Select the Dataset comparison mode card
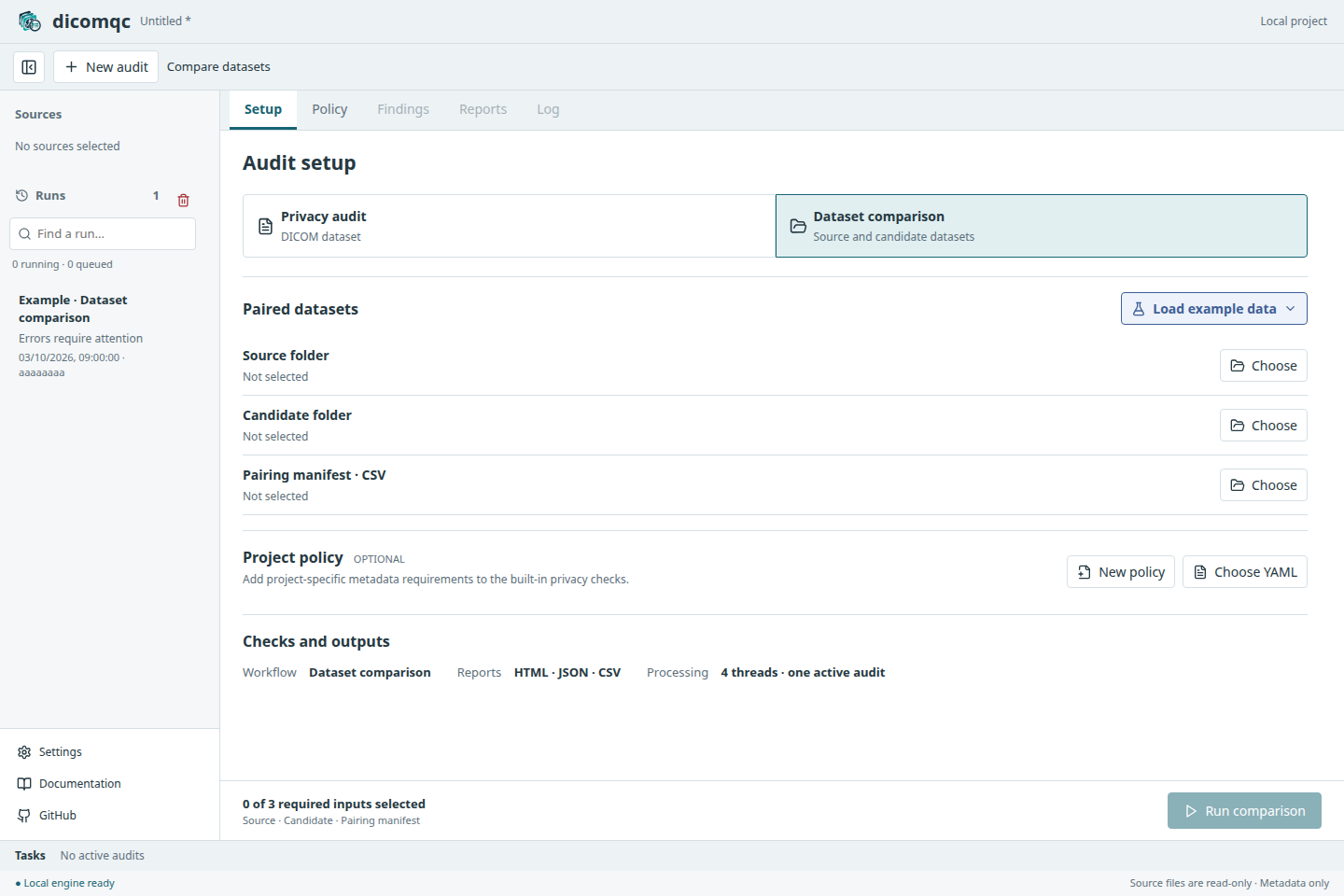 (x=1042, y=226)
